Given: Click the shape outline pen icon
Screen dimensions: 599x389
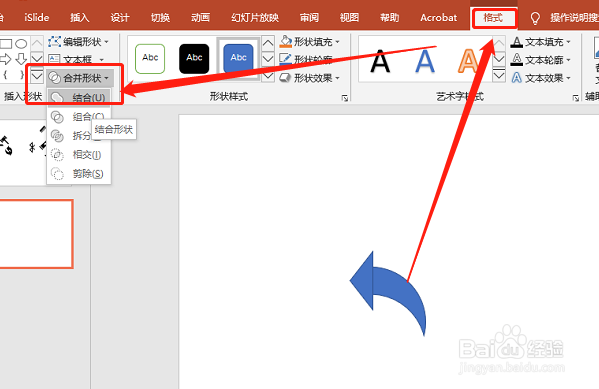Looking at the screenshot, I should (x=285, y=59).
